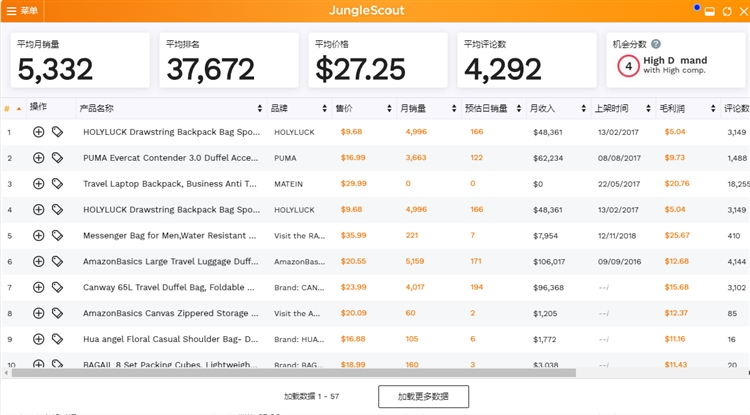Add AmazonBasics Large Travel Luggage with plus icon

tap(38, 261)
